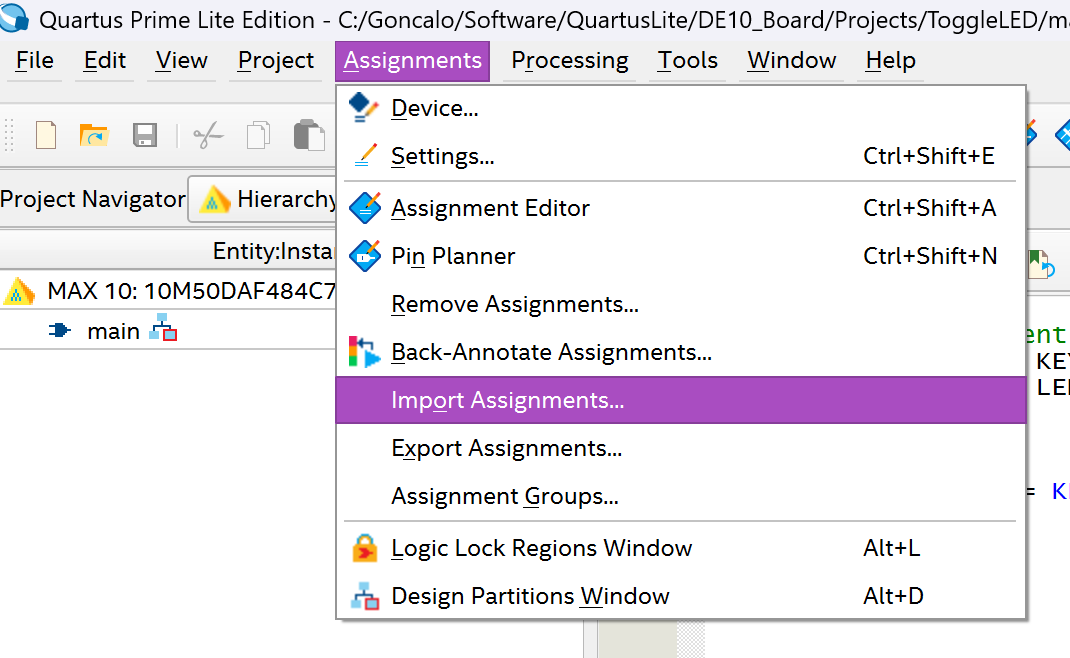Image resolution: width=1070 pixels, height=658 pixels.
Task: Click the Project Navigator panel label
Action: 93,199
